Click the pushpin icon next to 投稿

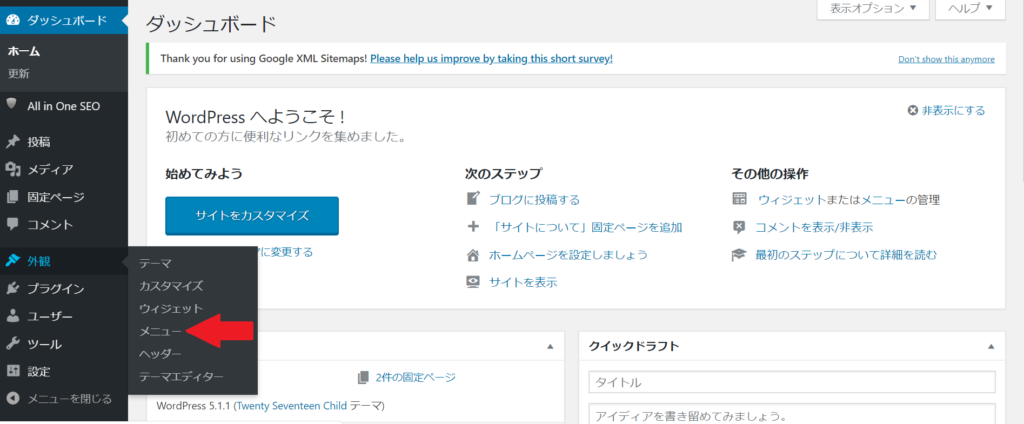pyautogui.click(x=12, y=142)
